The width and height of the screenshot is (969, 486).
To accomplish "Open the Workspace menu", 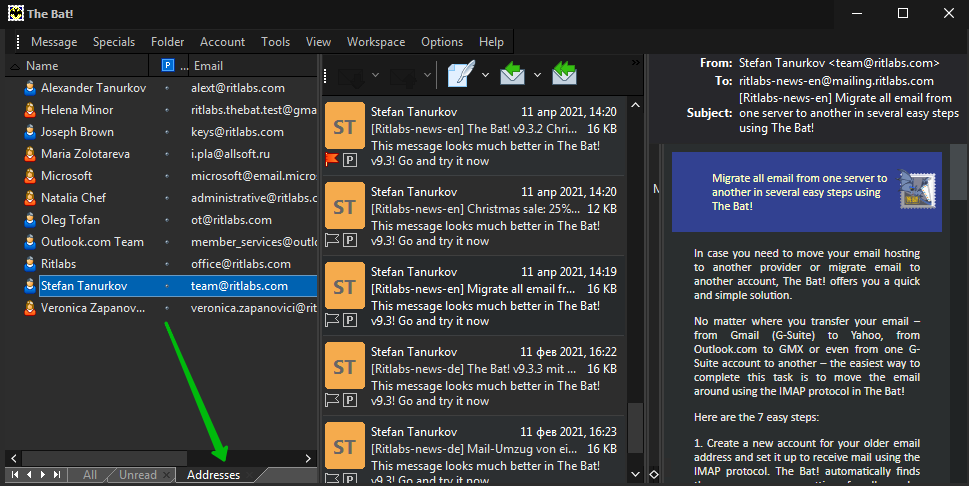I will (x=376, y=42).
